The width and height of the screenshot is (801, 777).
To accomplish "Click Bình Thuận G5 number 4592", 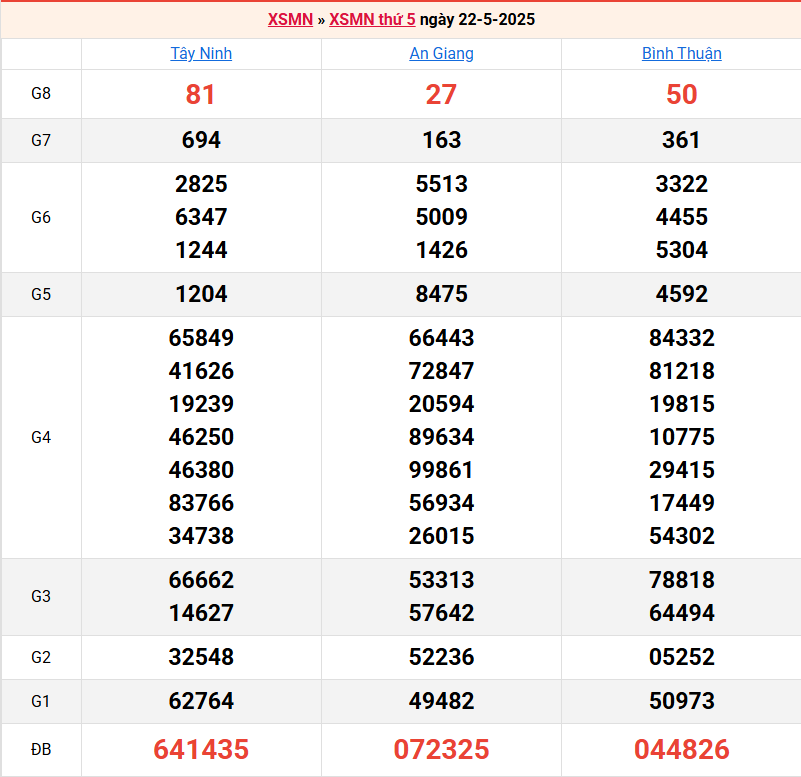I will click(x=681, y=294).
